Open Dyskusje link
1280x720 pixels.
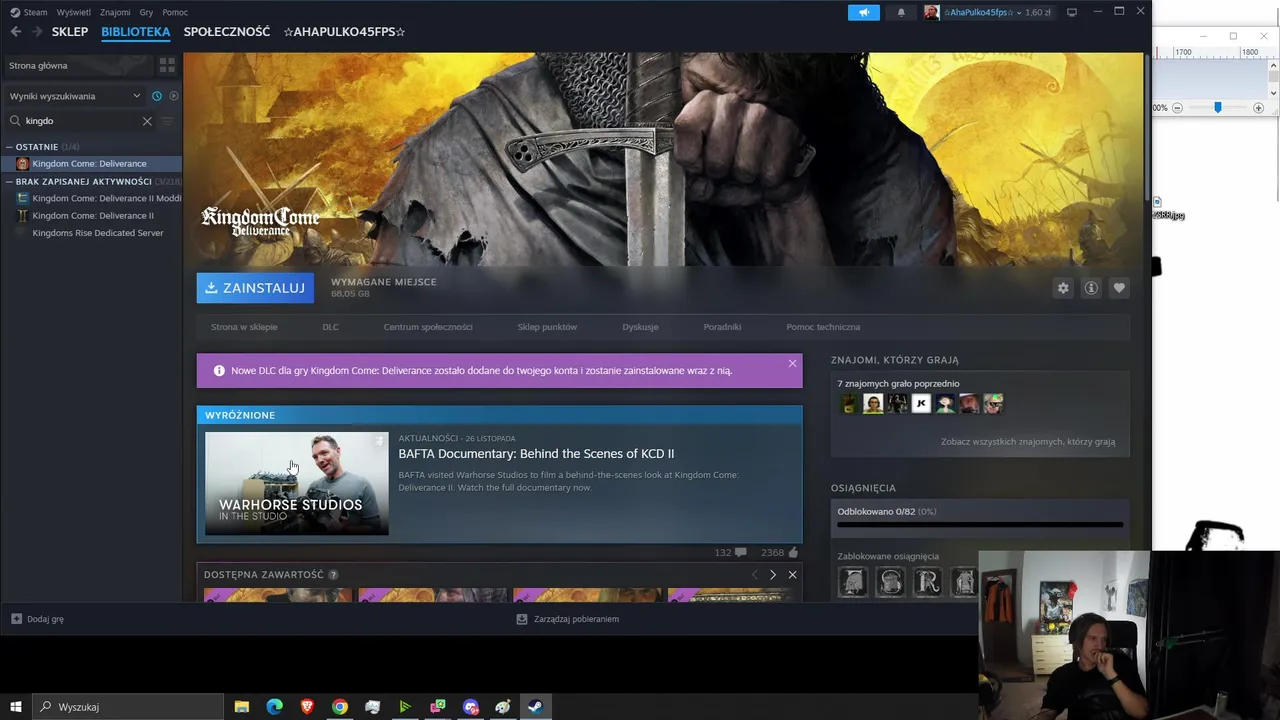coord(640,327)
